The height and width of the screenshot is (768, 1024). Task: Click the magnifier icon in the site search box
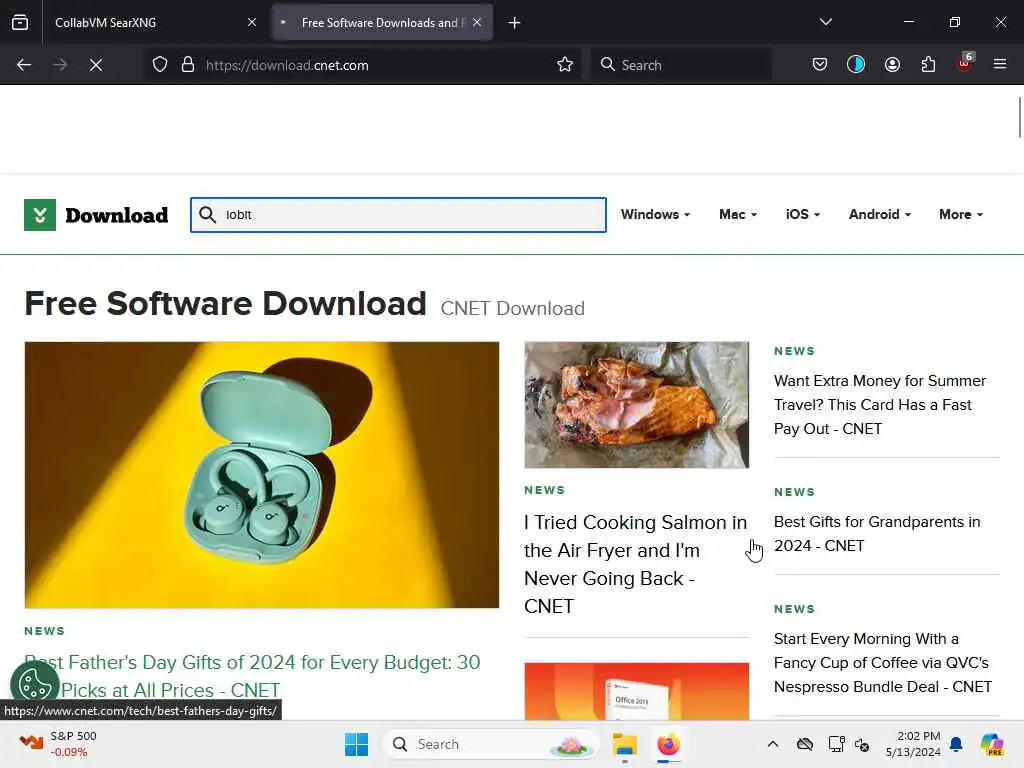[x=208, y=215]
